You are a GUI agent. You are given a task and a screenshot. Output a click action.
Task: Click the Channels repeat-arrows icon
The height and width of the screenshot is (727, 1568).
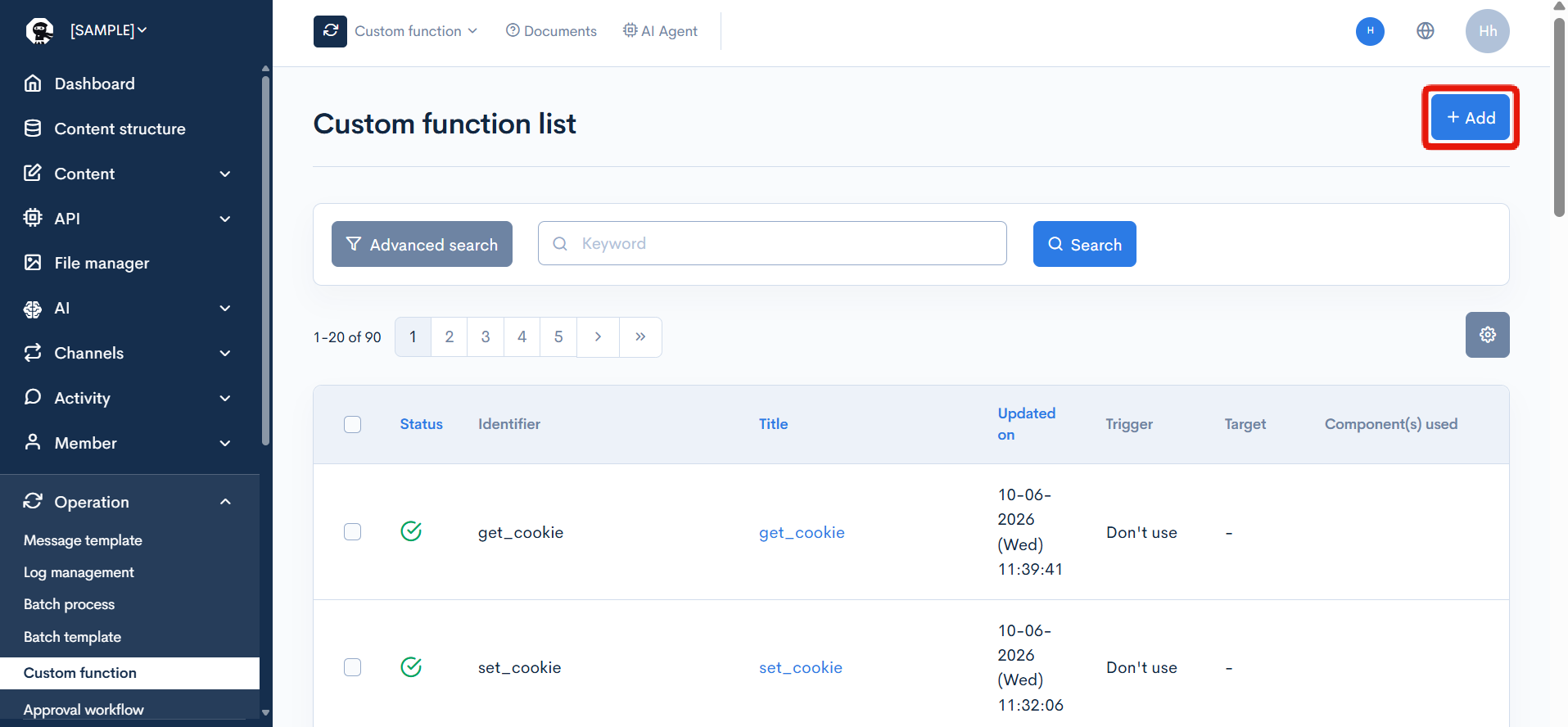tap(33, 352)
